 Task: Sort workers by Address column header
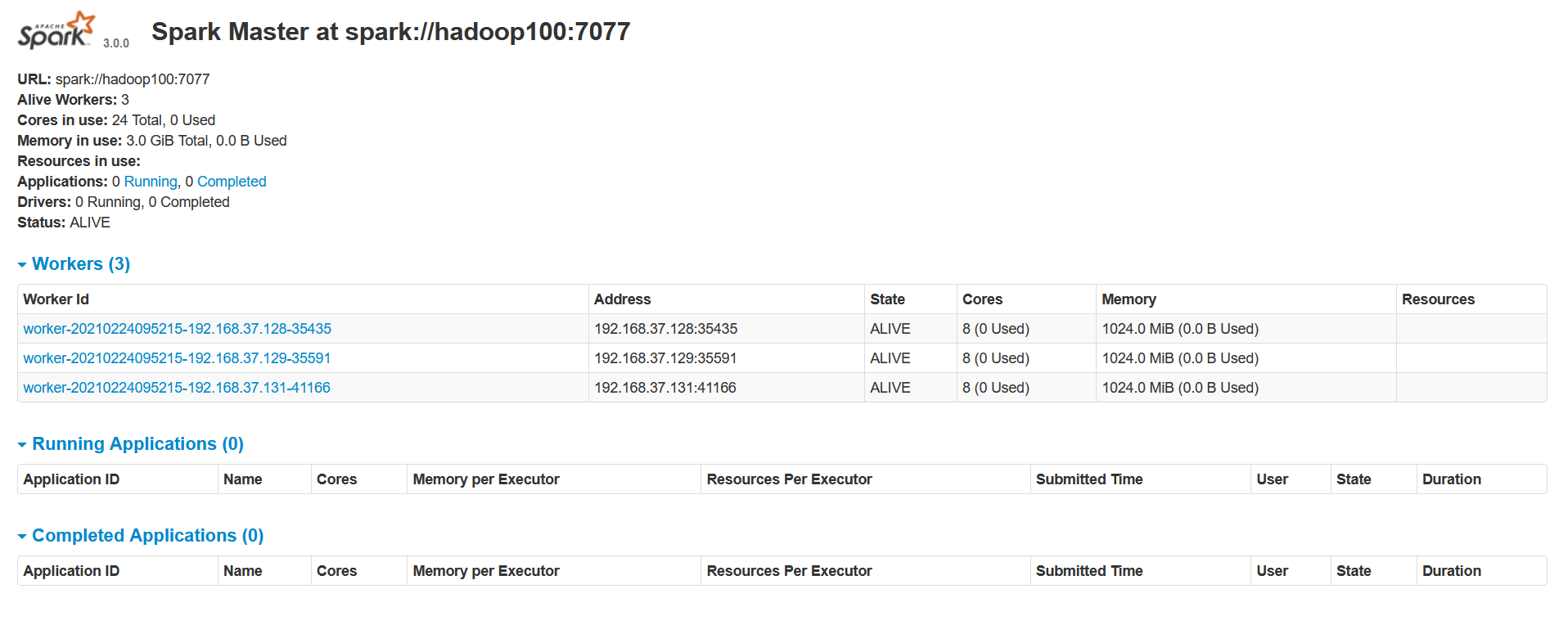click(x=622, y=299)
